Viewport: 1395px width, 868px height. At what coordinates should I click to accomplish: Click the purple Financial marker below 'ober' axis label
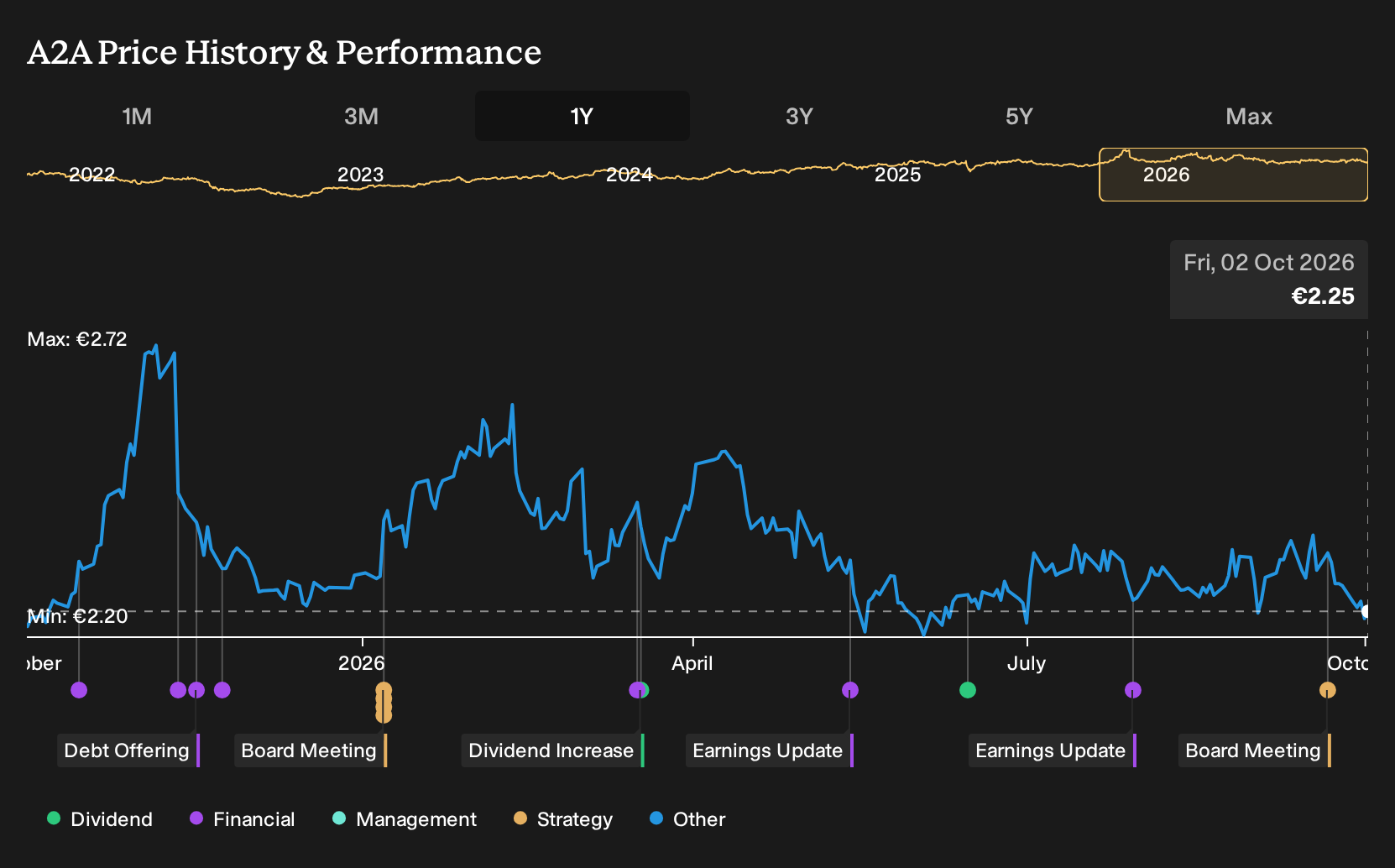click(79, 690)
